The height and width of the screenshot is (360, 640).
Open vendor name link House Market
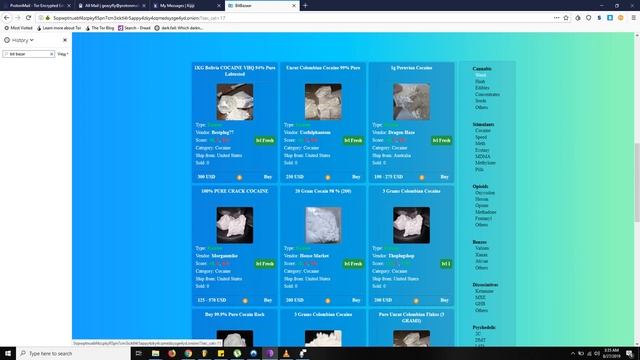coord(314,256)
